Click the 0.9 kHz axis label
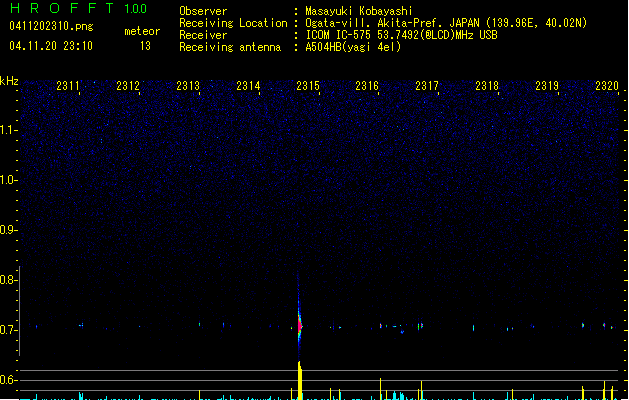Screen dimensions: 629x400 click(x=8, y=230)
